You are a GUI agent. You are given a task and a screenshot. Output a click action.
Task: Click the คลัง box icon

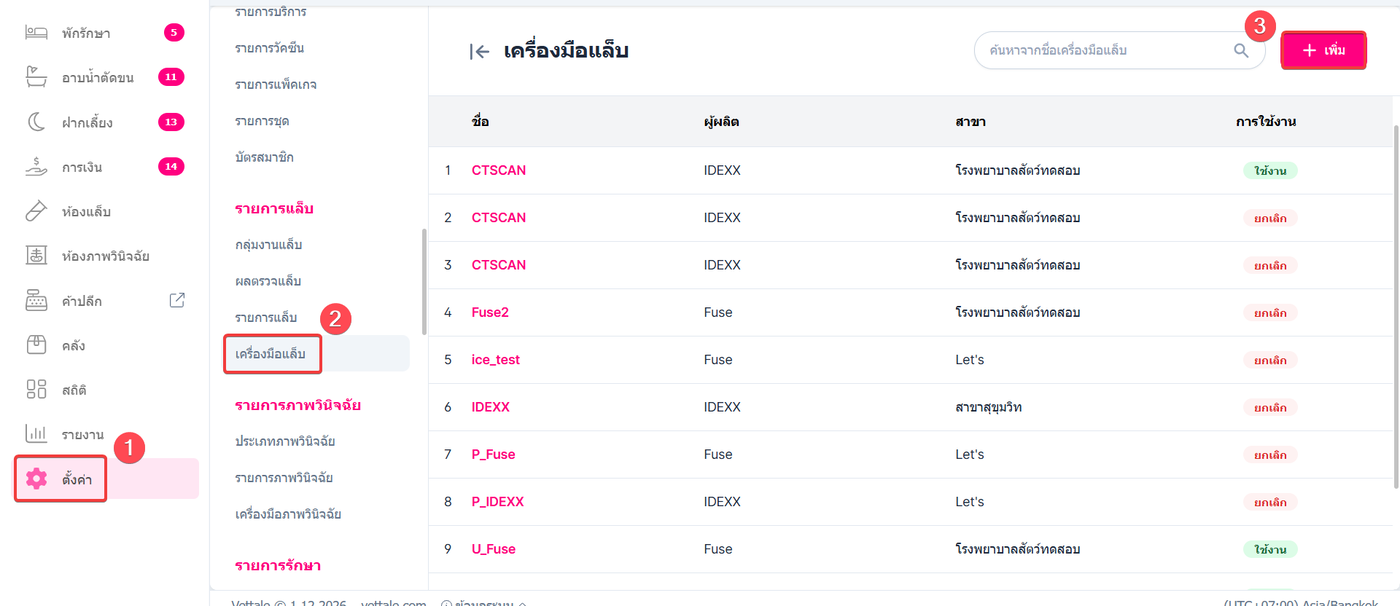click(37, 345)
